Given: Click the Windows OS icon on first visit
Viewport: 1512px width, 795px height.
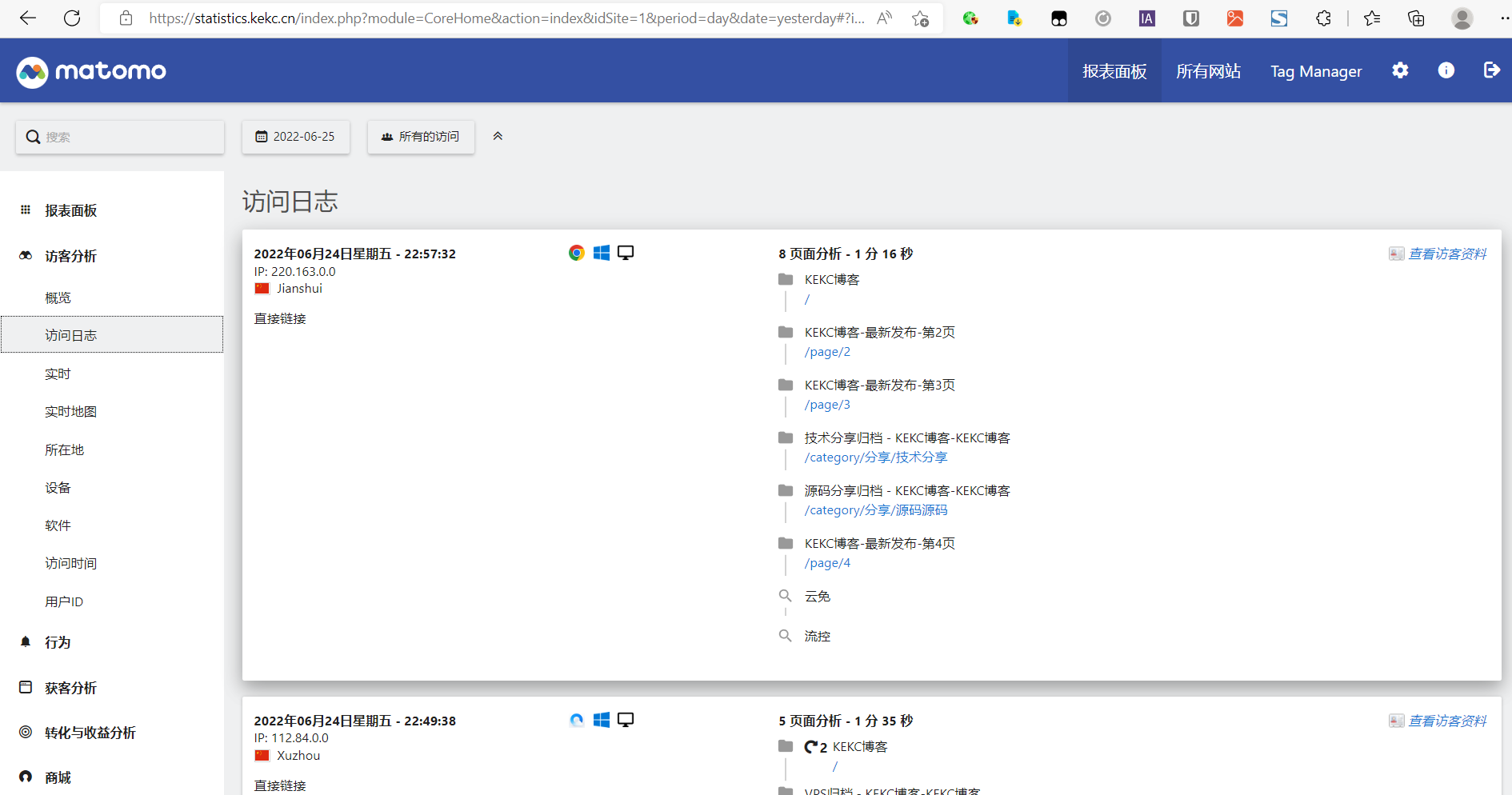Looking at the screenshot, I should [x=602, y=252].
